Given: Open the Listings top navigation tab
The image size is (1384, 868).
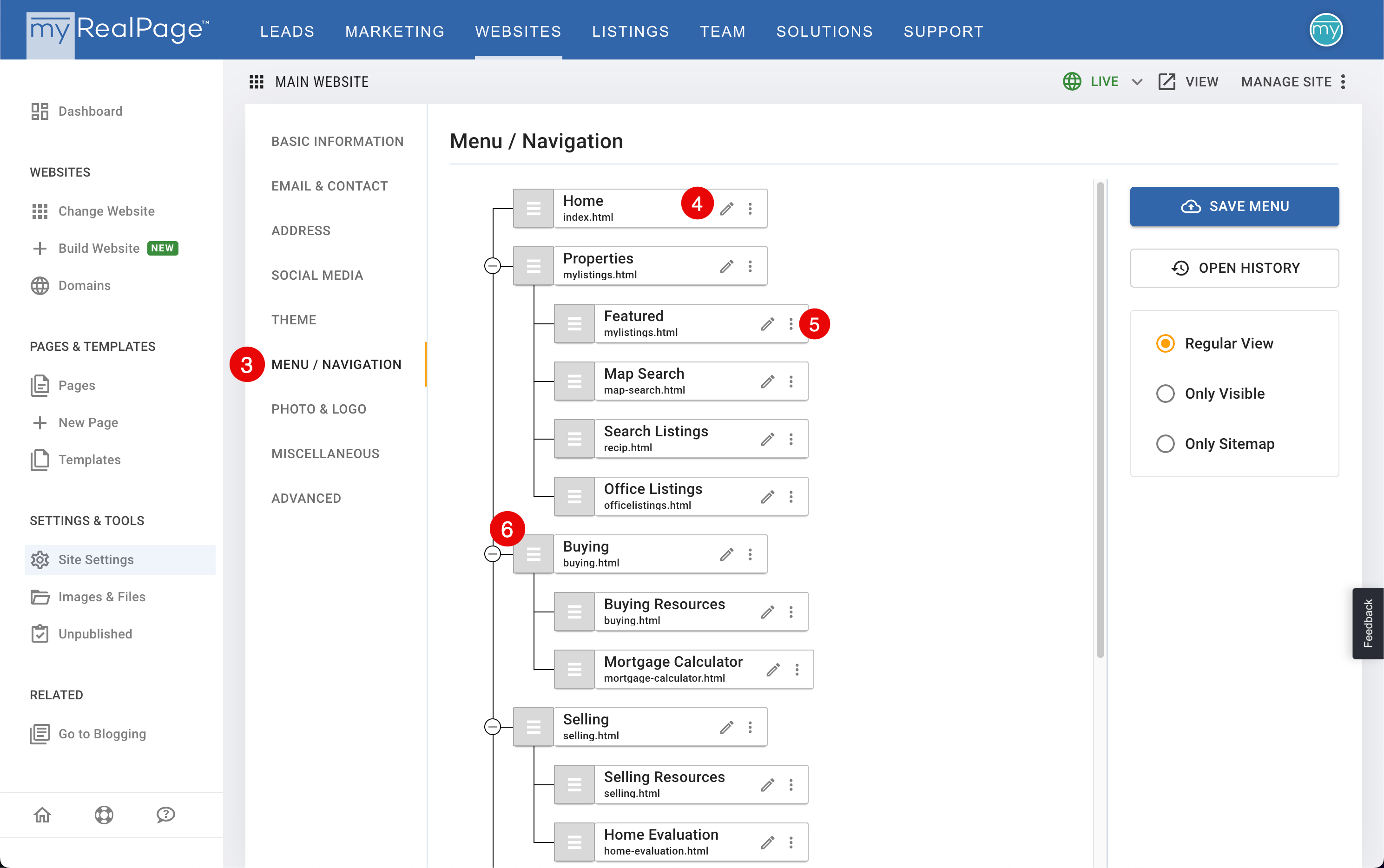Looking at the screenshot, I should (x=630, y=32).
